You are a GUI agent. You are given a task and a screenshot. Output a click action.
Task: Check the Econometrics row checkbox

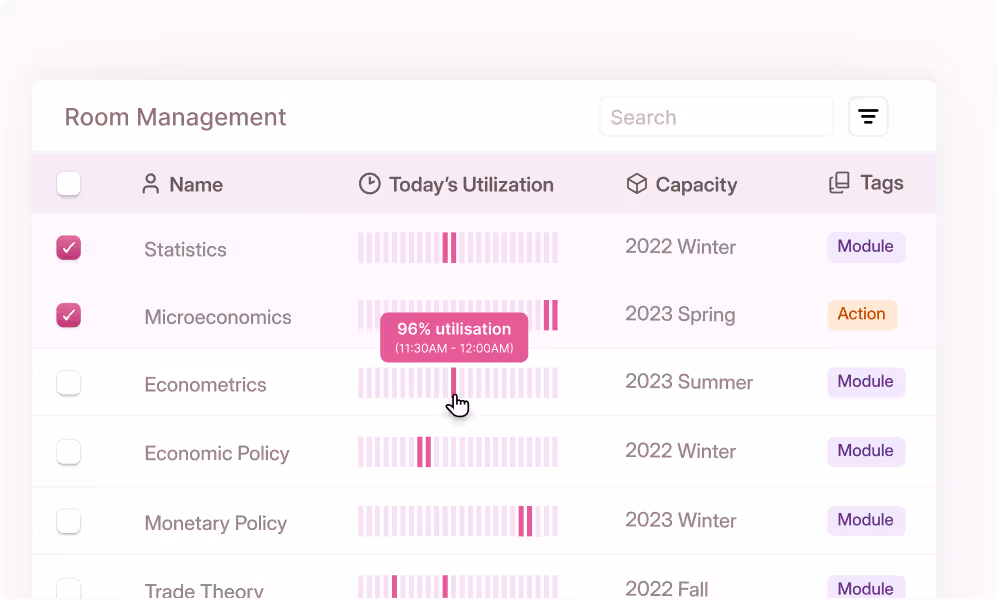point(69,383)
